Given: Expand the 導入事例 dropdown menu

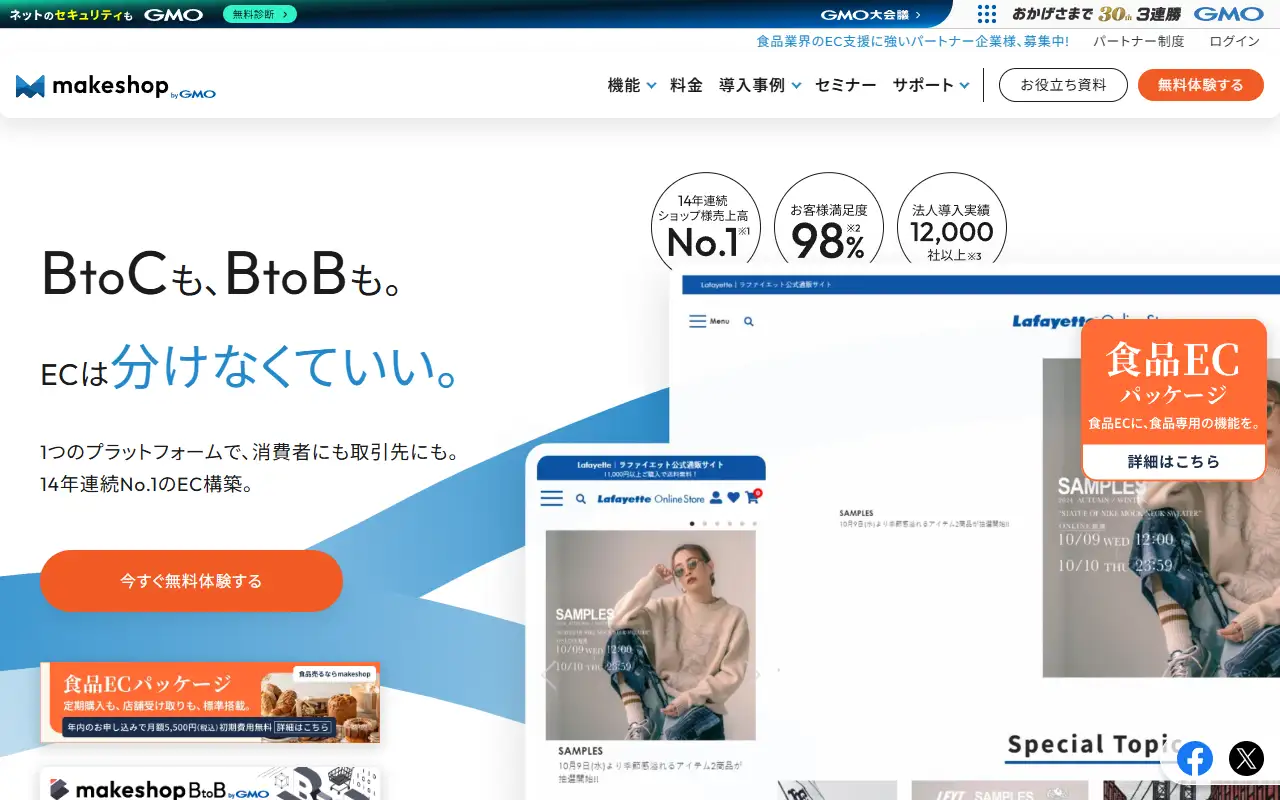Looking at the screenshot, I should [x=760, y=85].
